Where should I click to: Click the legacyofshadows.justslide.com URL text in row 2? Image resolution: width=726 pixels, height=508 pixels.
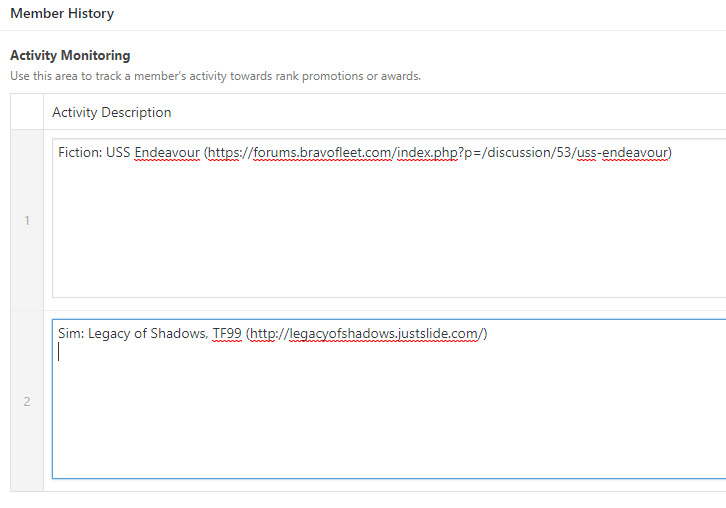pyautogui.click(x=367, y=333)
